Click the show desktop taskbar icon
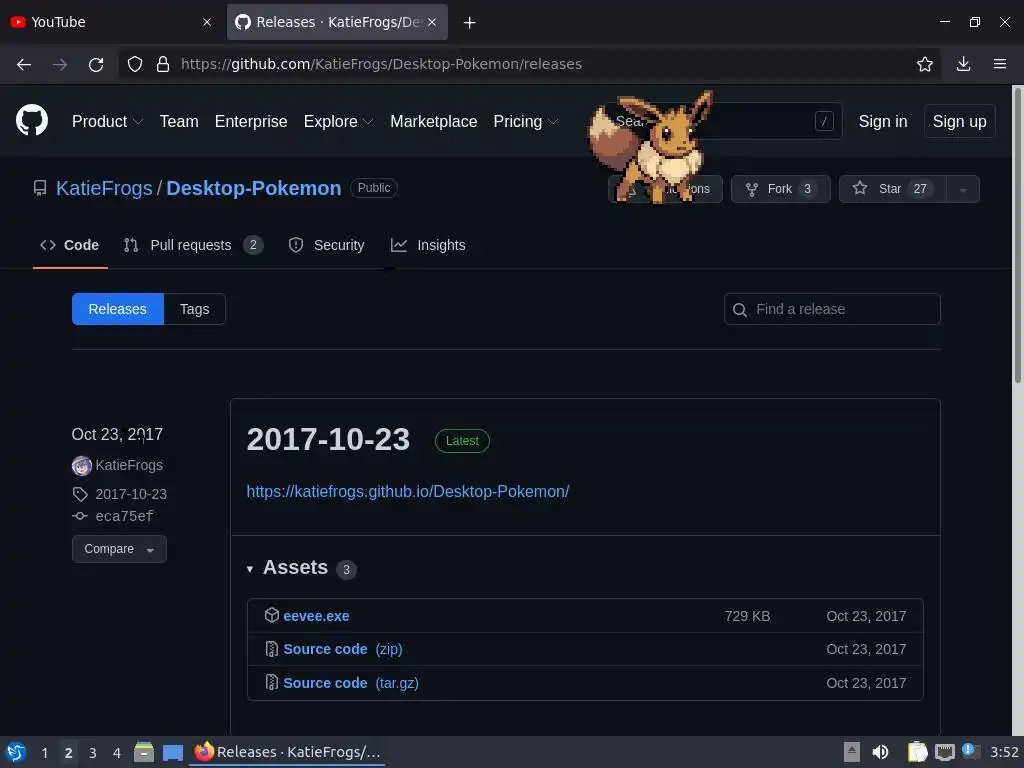Viewport: 1024px width, 768px height. point(172,753)
